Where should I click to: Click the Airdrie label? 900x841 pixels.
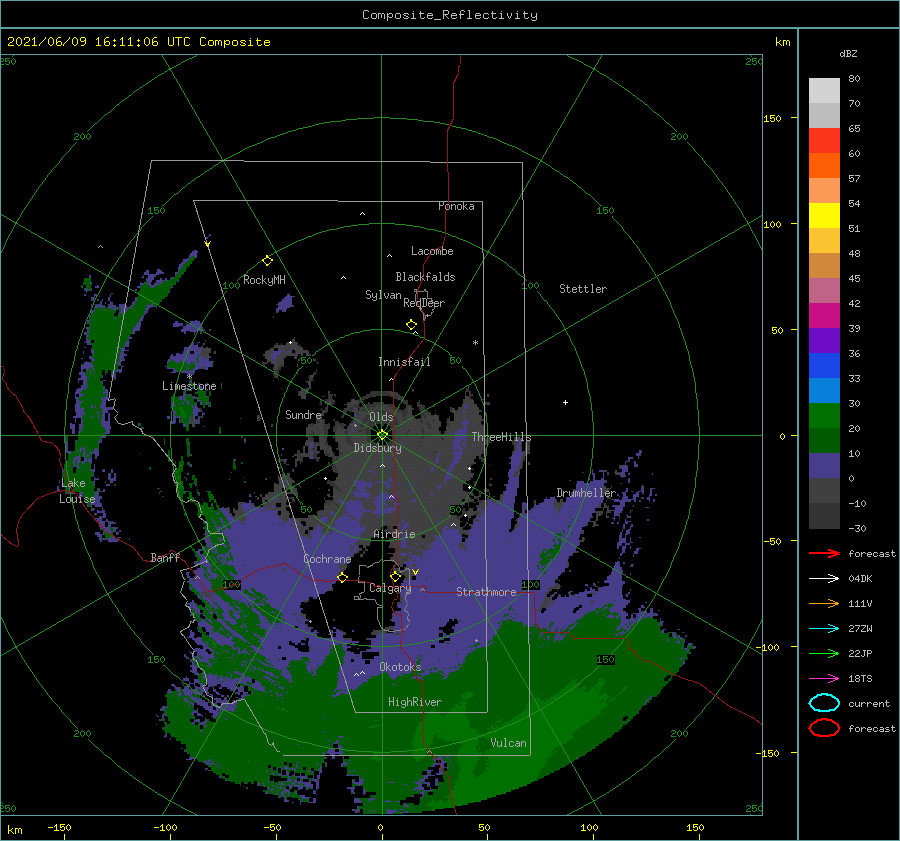[x=394, y=534]
